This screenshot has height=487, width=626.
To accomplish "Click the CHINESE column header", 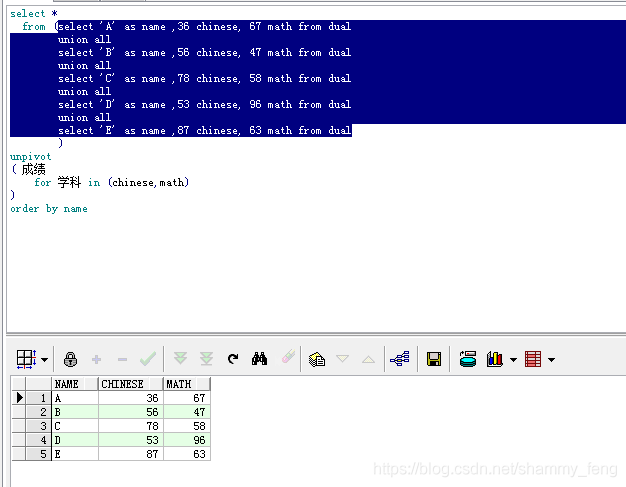I will pyautogui.click(x=131, y=384).
